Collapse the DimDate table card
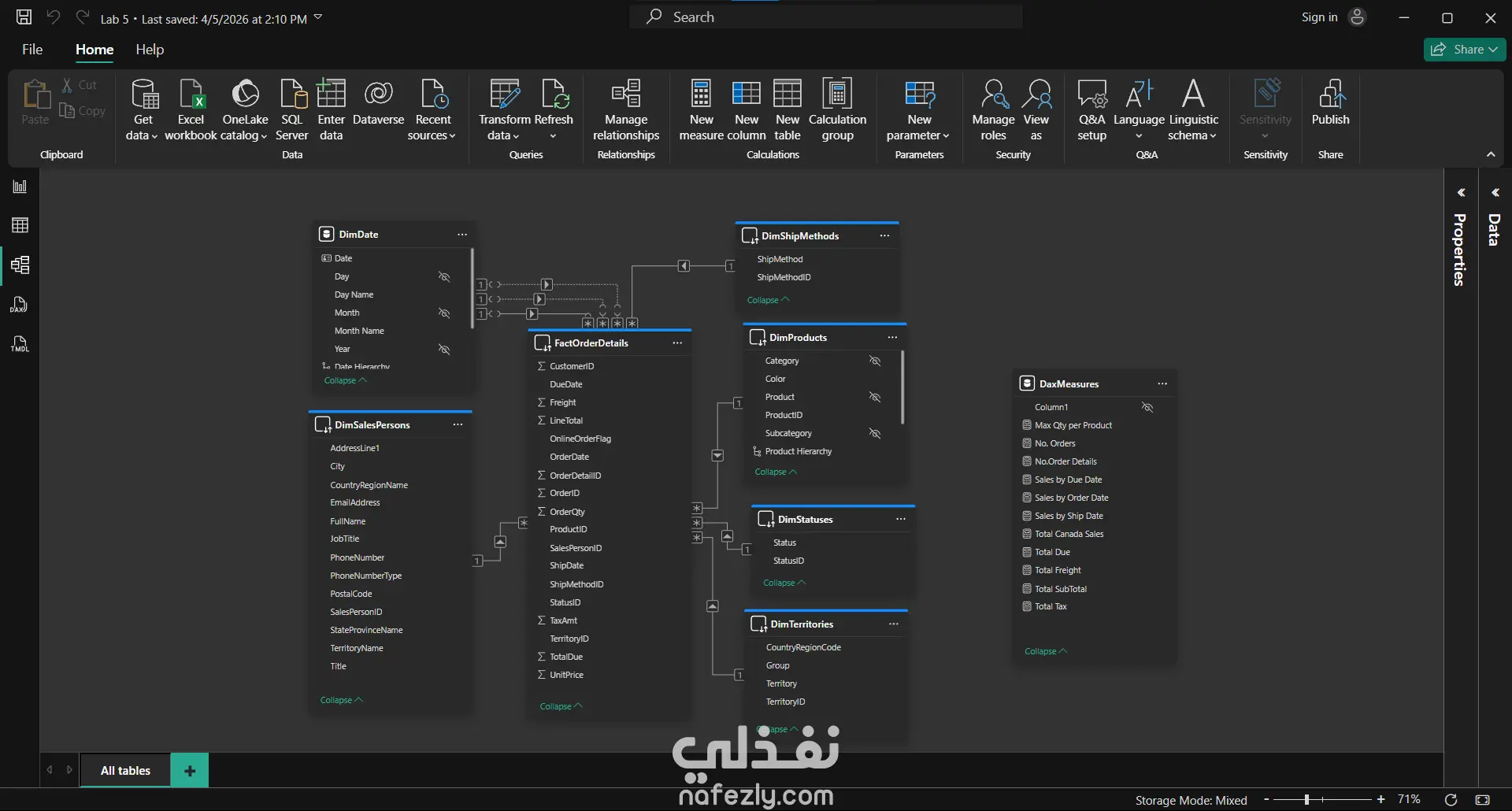The width and height of the screenshot is (1512, 811). 346,380
